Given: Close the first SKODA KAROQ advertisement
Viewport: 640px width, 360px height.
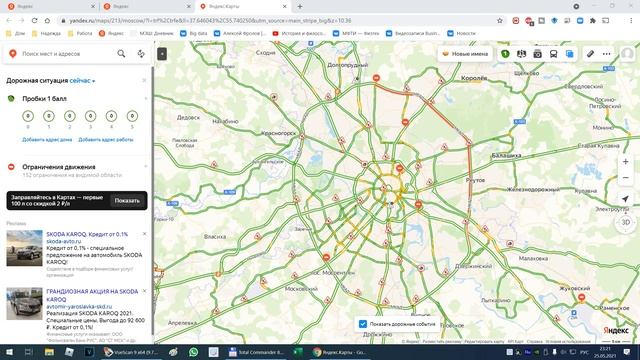Looking at the screenshot, I should [144, 234].
